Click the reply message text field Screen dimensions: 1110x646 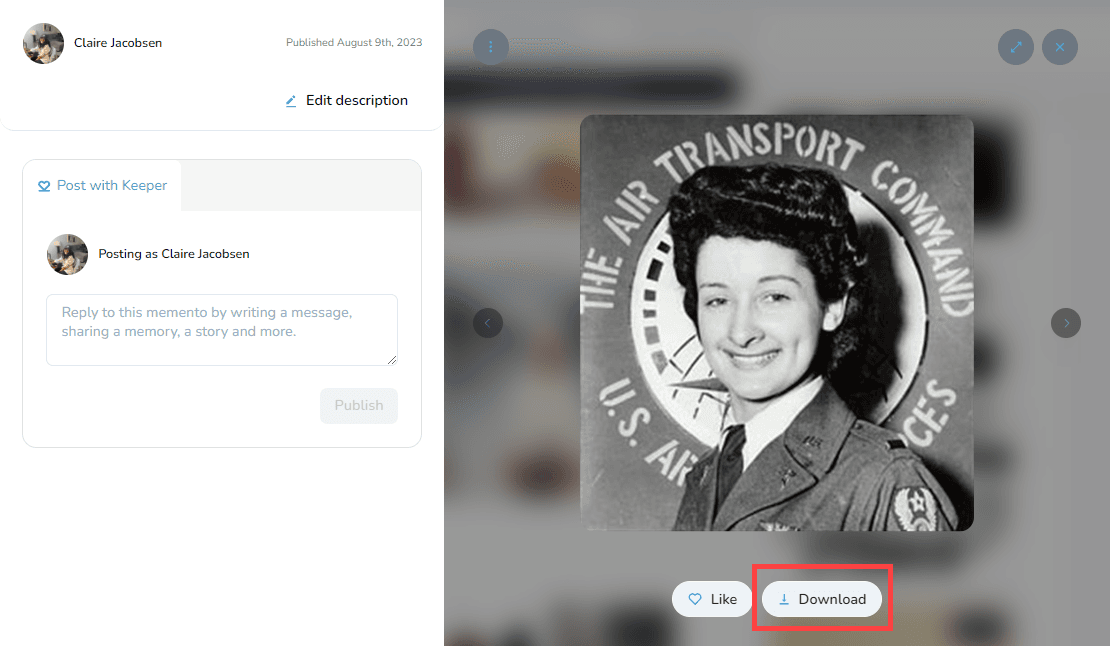(x=221, y=330)
